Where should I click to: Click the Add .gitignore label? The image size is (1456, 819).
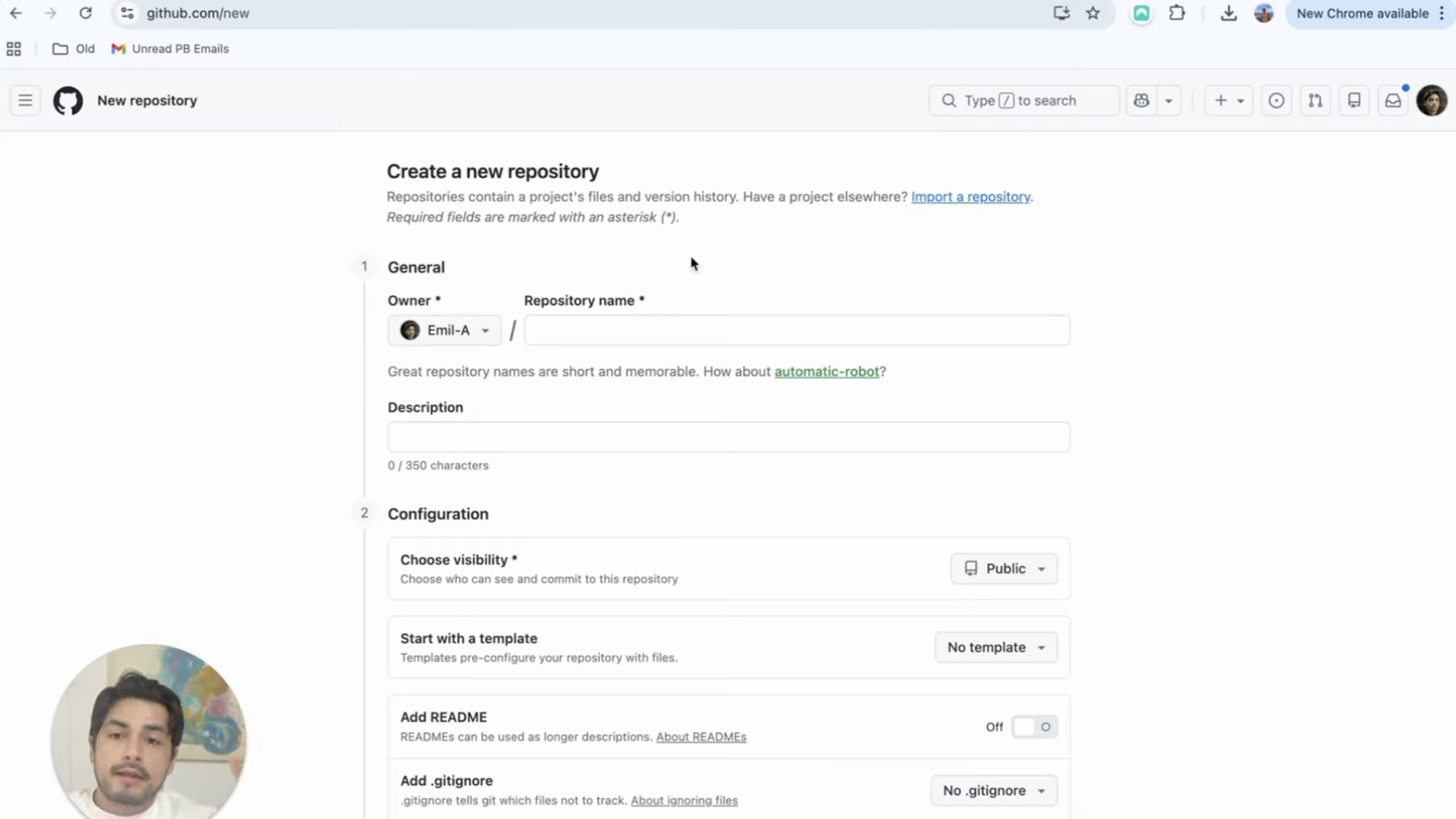(446, 781)
